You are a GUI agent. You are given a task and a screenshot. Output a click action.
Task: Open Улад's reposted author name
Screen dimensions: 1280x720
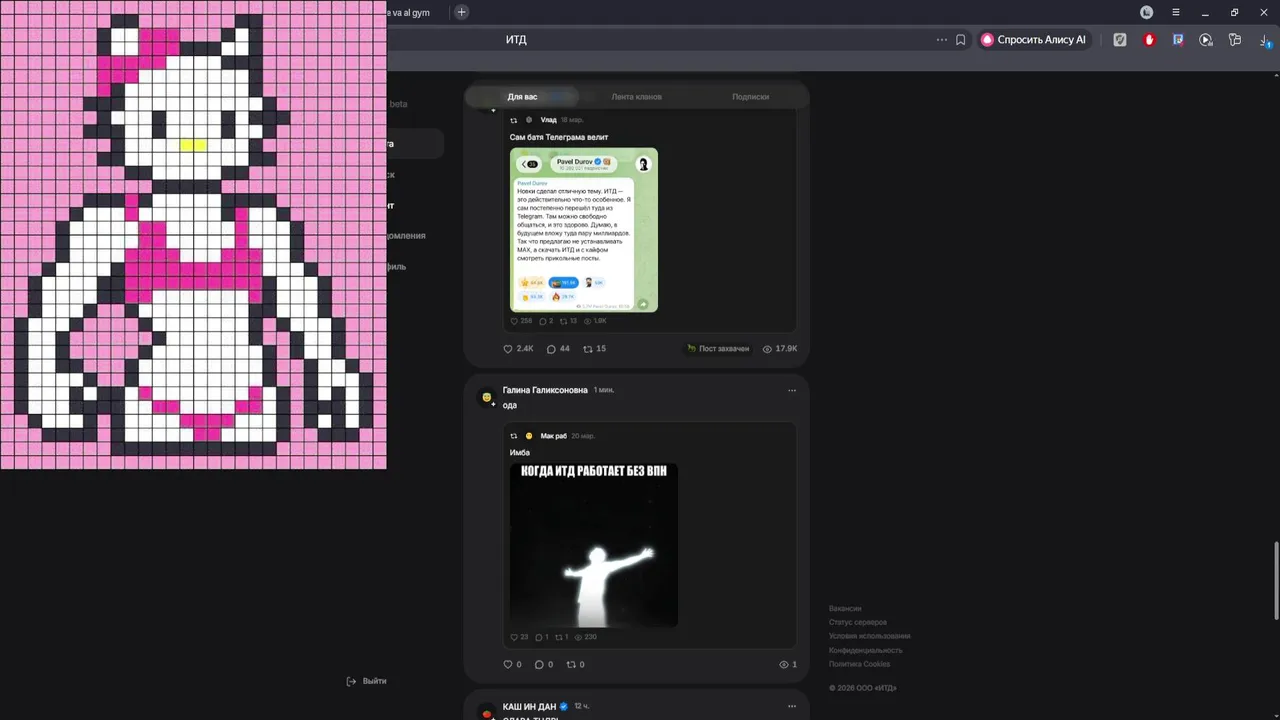pyautogui.click(x=548, y=120)
